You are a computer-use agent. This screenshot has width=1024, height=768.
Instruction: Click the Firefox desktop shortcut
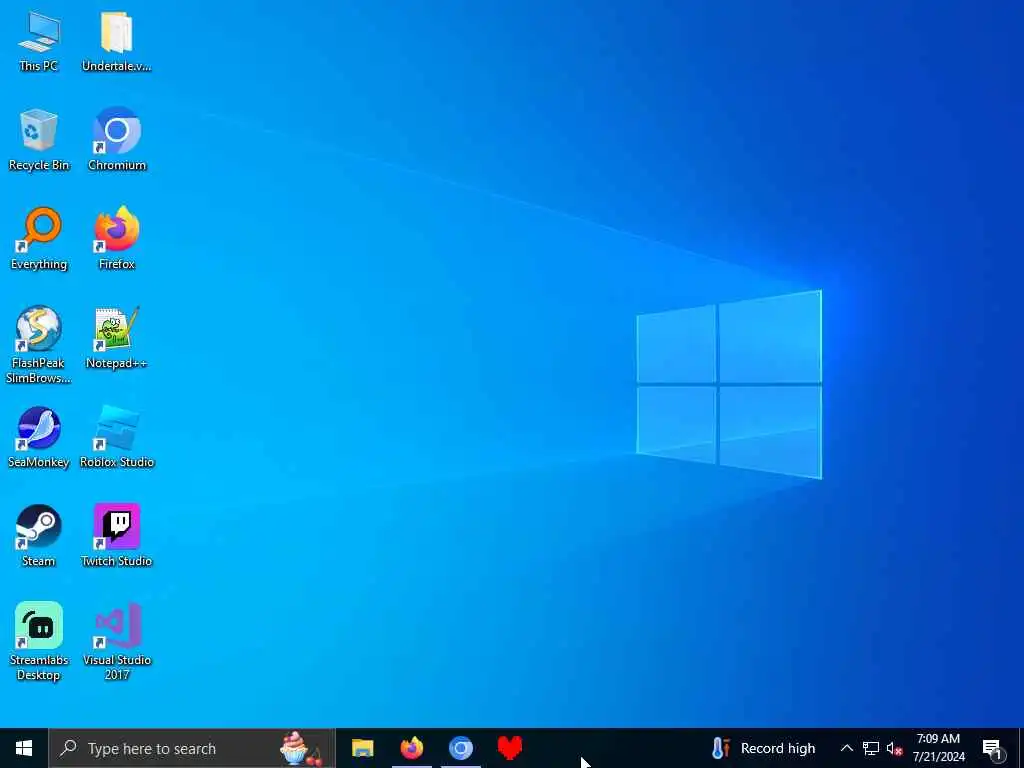117,239
